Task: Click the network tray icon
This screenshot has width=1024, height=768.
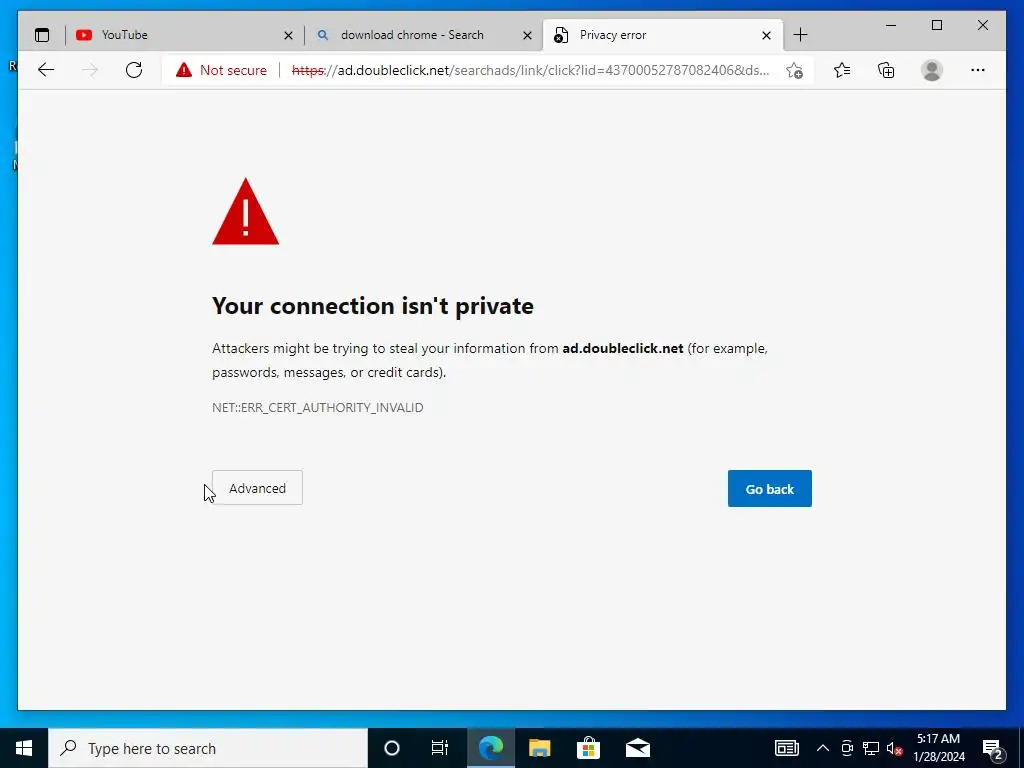Action: (x=871, y=748)
